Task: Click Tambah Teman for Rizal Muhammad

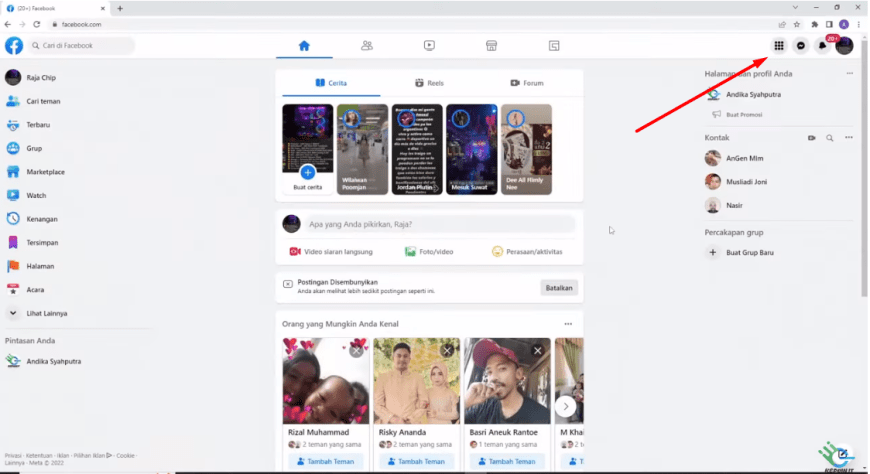Action: (x=326, y=462)
